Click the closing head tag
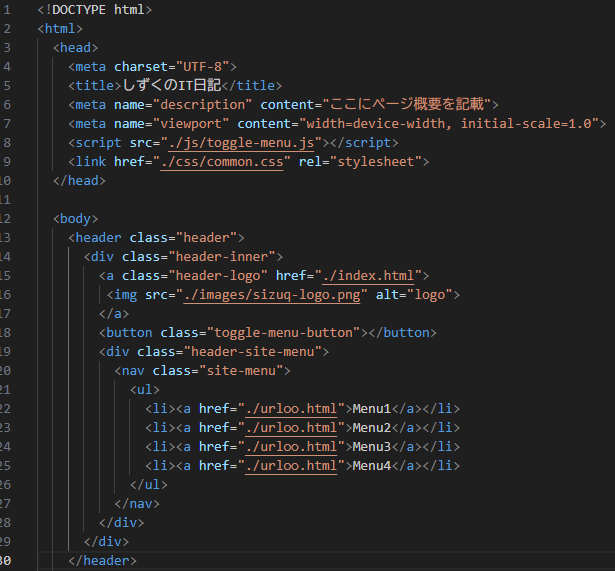The image size is (615, 571). [x=79, y=181]
